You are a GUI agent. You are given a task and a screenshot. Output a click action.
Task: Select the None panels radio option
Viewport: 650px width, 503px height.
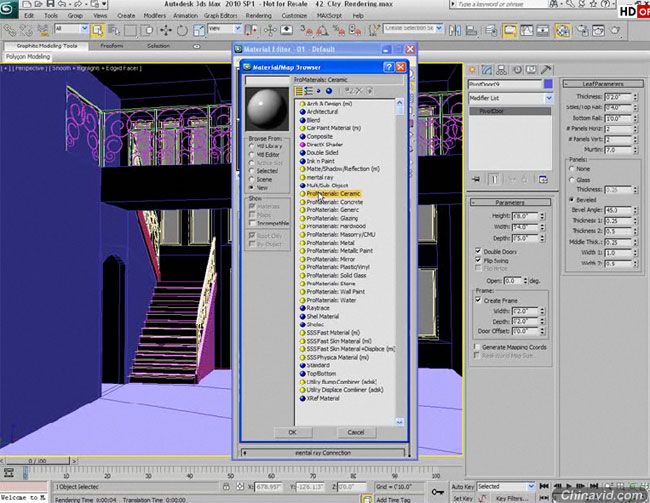tap(572, 168)
